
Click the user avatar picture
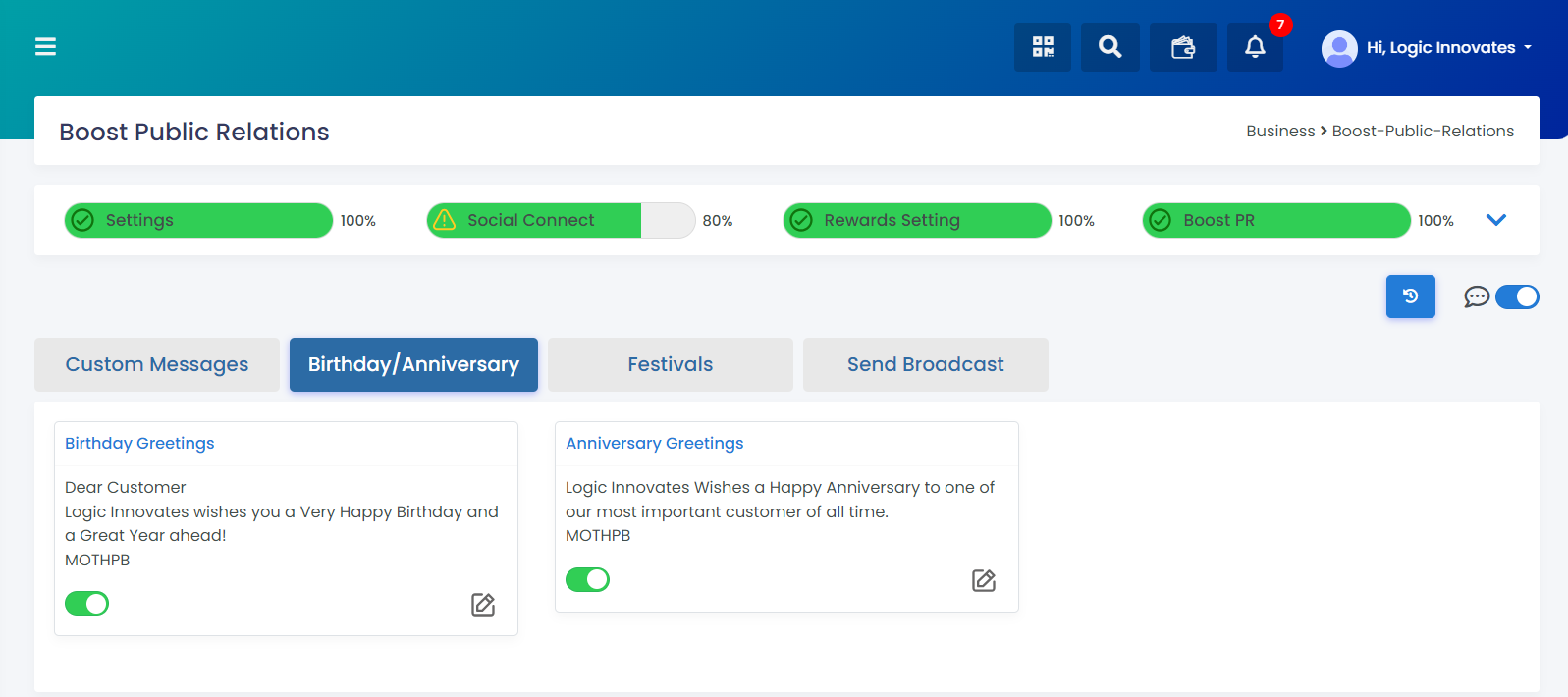(x=1339, y=48)
